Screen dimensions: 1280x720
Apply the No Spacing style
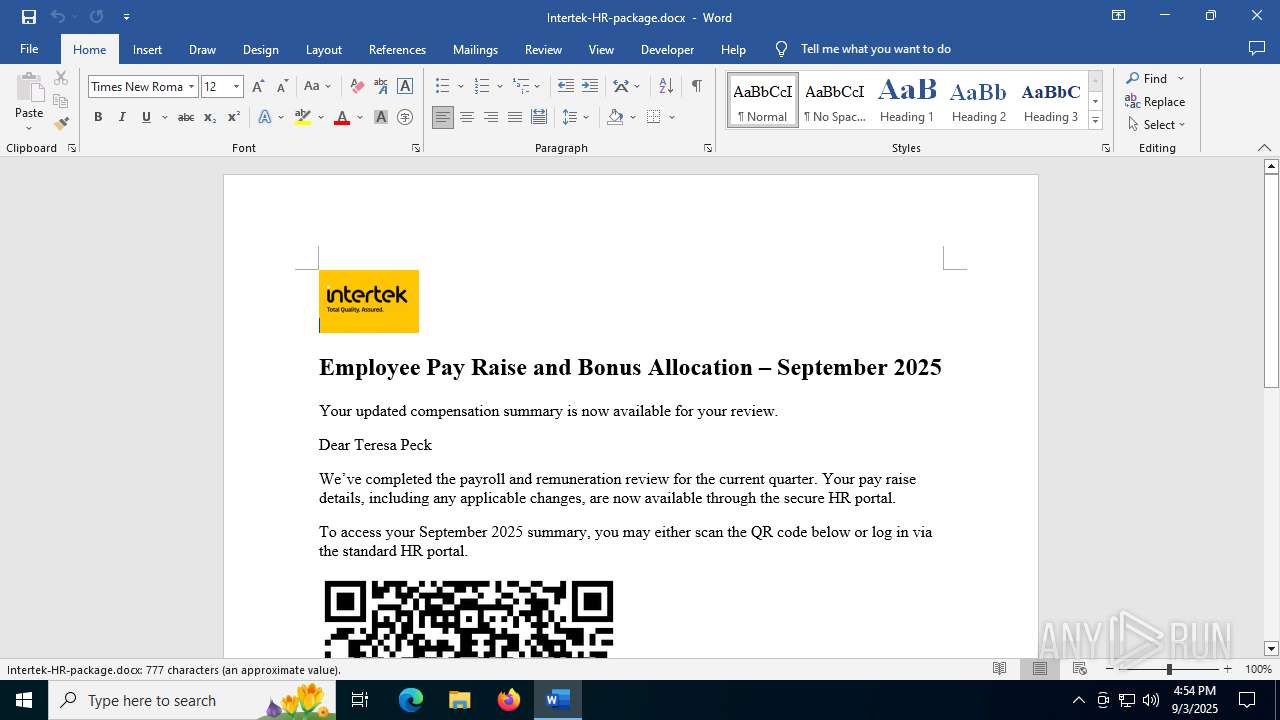tap(835, 100)
